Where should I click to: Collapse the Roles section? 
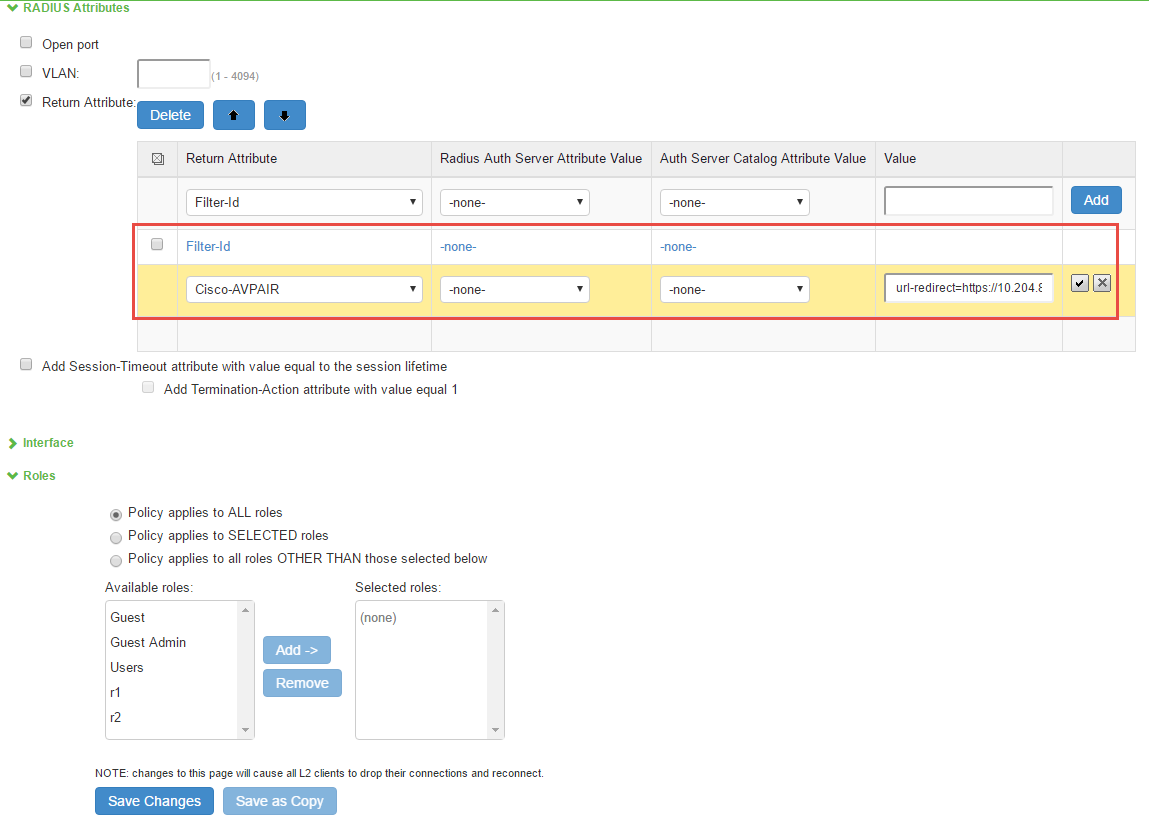pyautogui.click(x=12, y=476)
